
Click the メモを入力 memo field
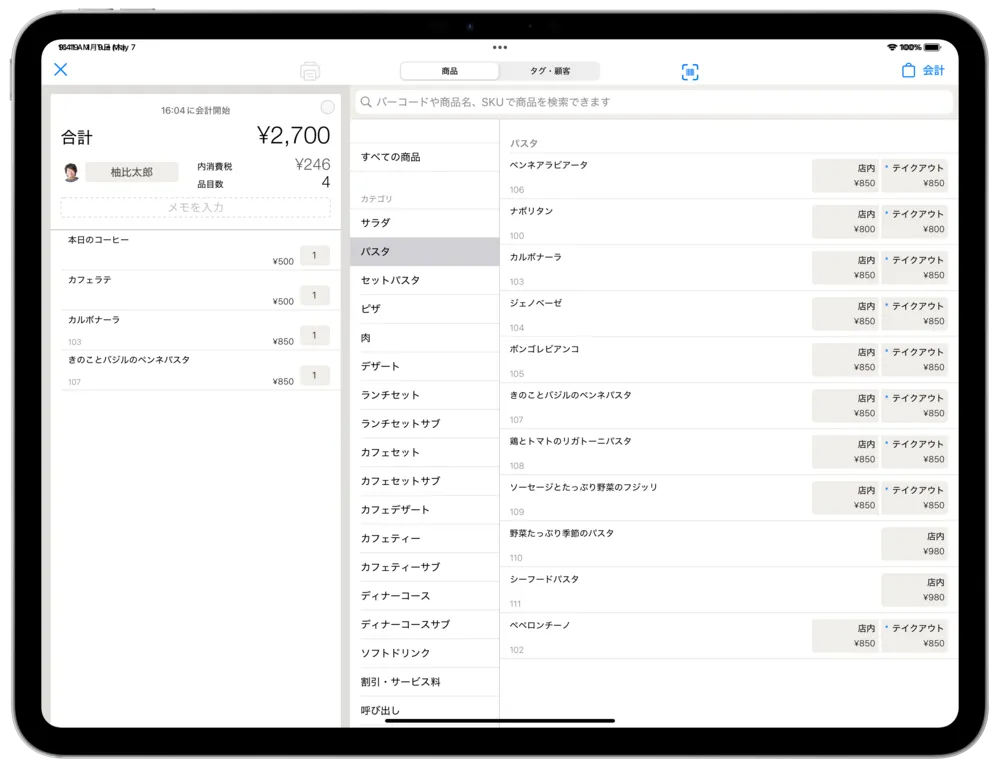point(196,207)
